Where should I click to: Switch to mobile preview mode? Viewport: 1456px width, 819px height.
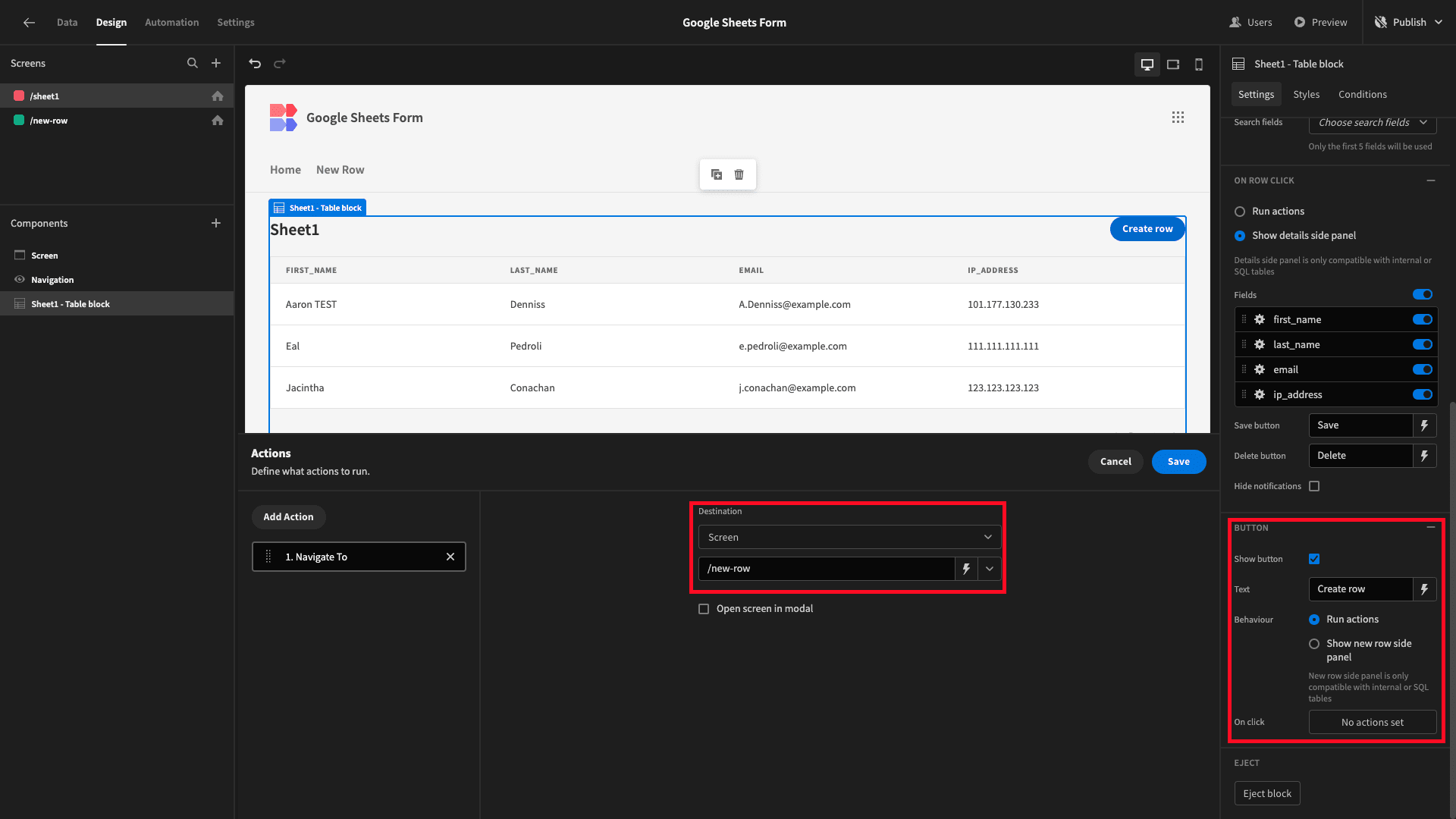point(1198,64)
